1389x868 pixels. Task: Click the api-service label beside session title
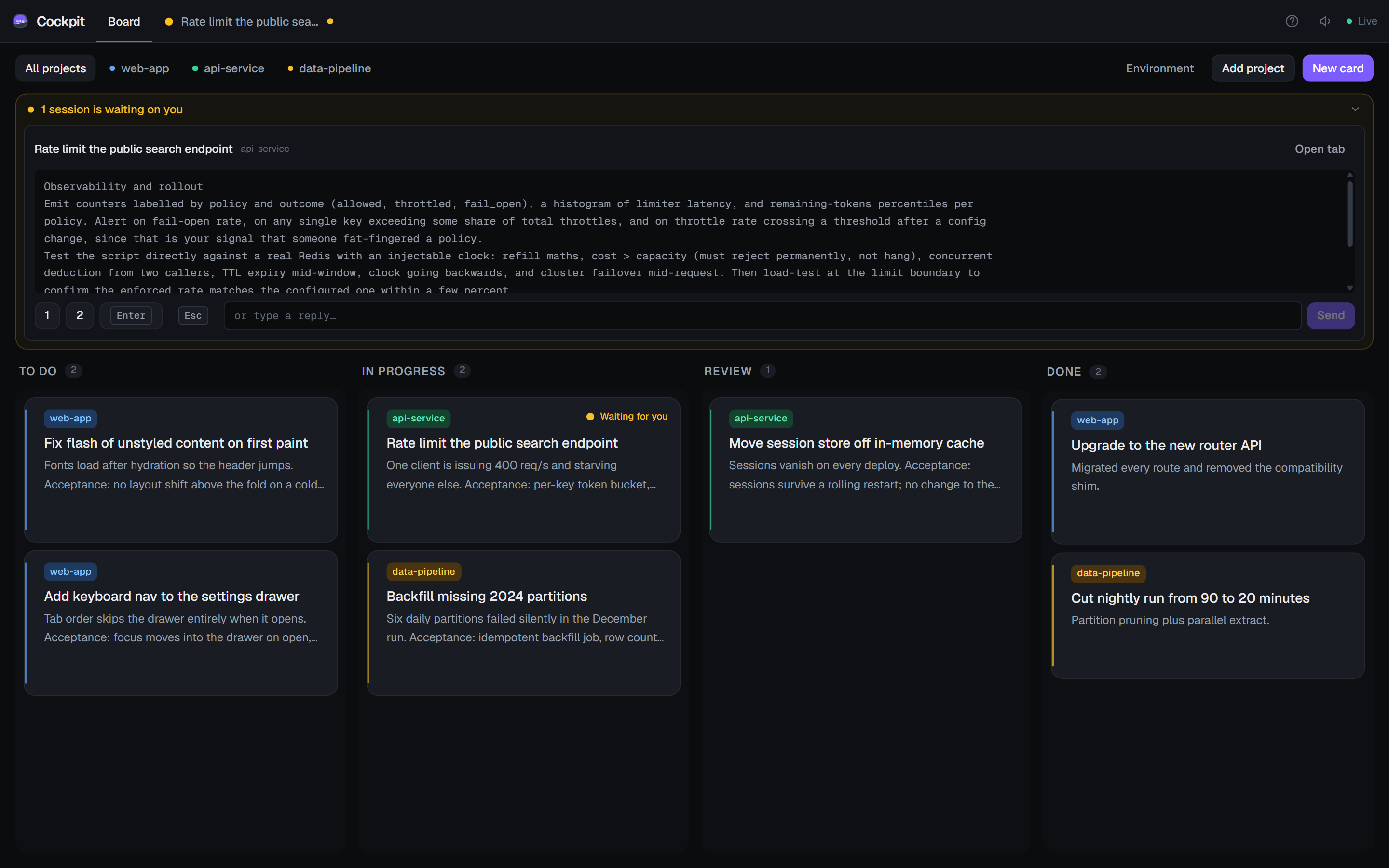point(265,149)
